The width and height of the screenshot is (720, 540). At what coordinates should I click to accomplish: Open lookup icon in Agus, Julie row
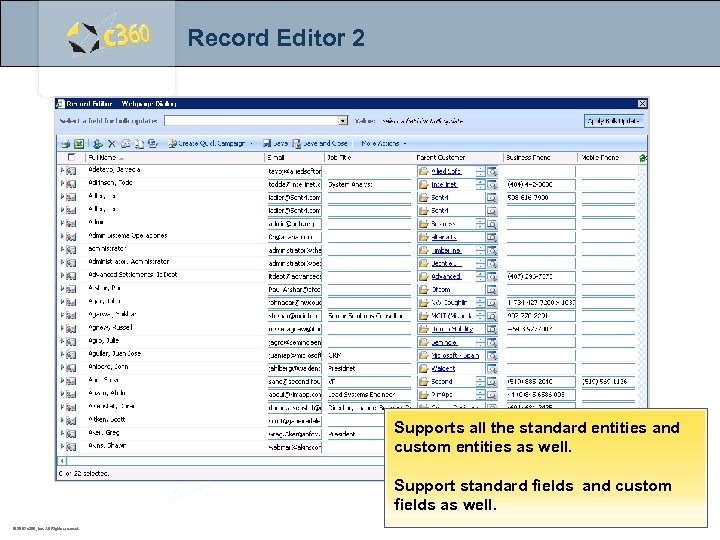(492, 342)
